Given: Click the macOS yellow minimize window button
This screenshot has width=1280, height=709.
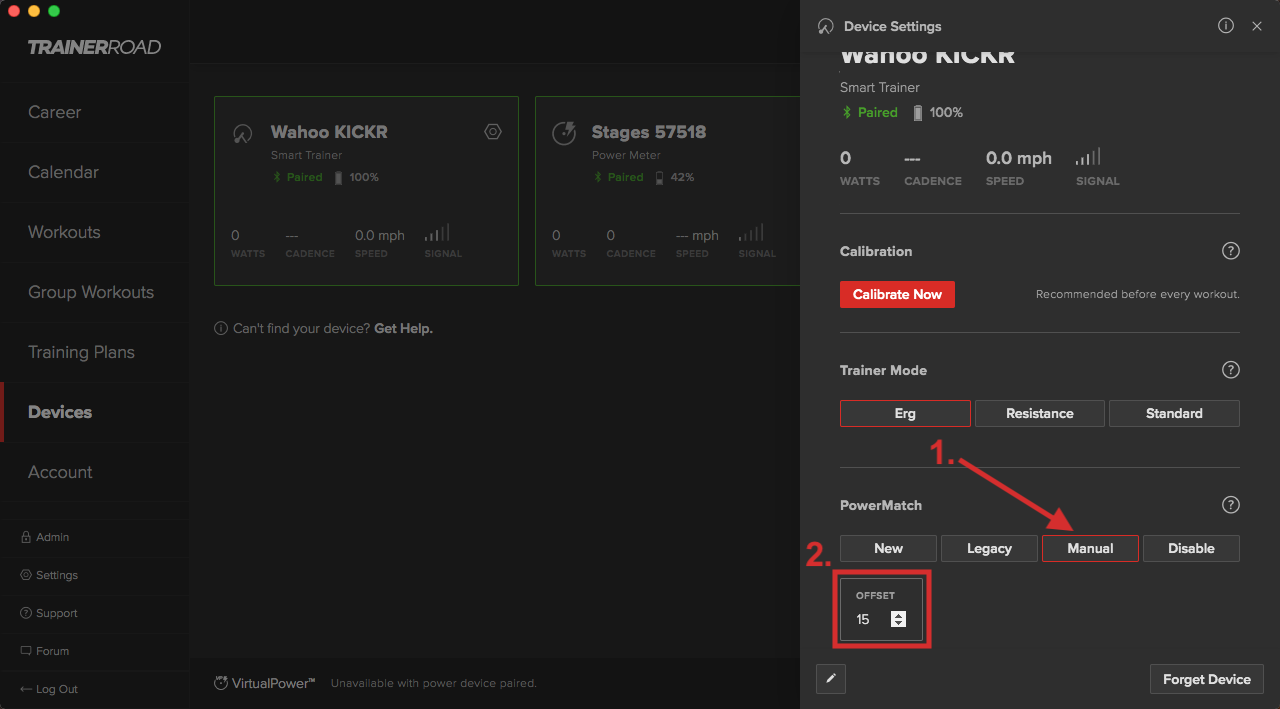Looking at the screenshot, I should pyautogui.click(x=34, y=11).
